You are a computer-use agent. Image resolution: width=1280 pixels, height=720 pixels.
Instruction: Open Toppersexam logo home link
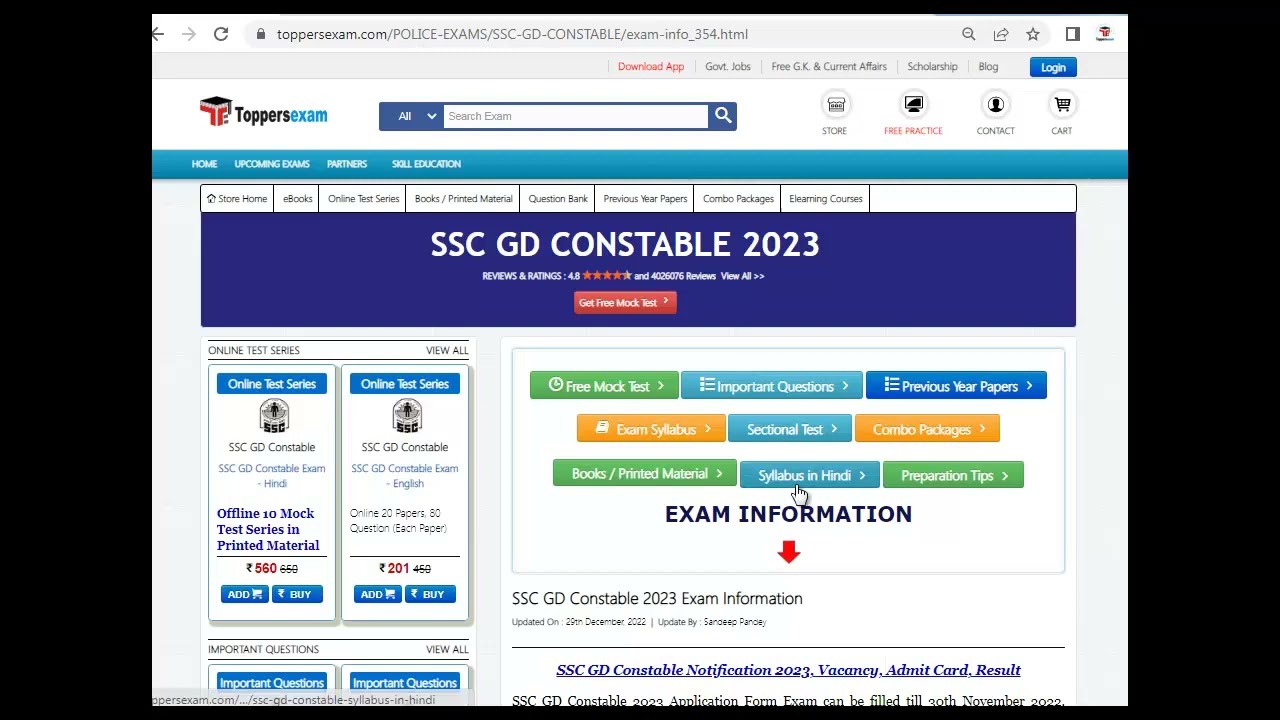(264, 113)
